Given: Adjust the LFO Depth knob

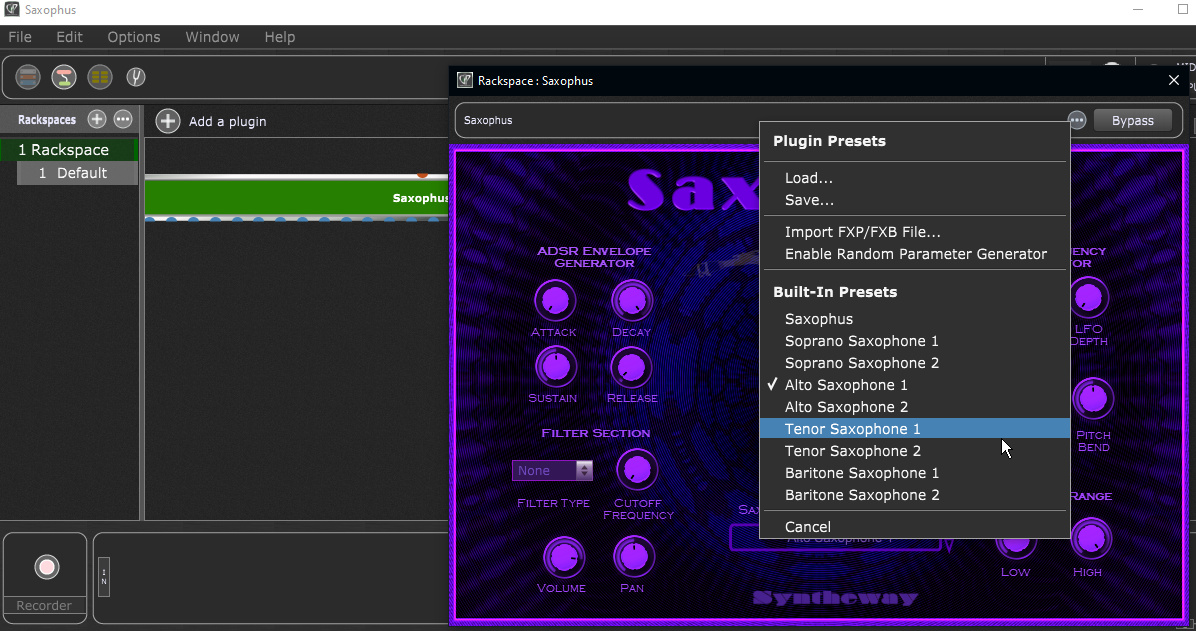Looking at the screenshot, I should pos(1089,298).
